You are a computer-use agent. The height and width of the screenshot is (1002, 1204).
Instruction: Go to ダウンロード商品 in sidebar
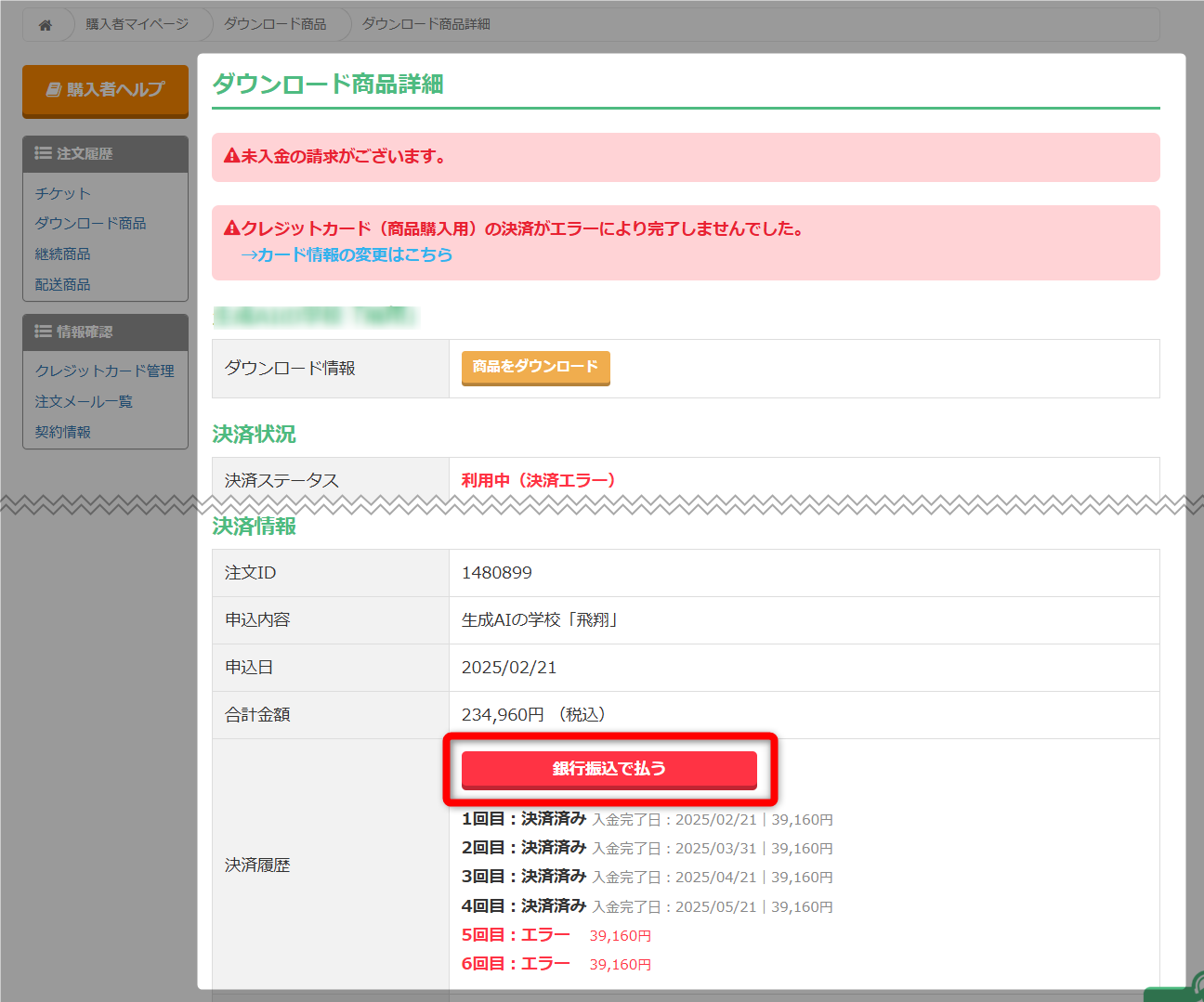[x=90, y=223]
